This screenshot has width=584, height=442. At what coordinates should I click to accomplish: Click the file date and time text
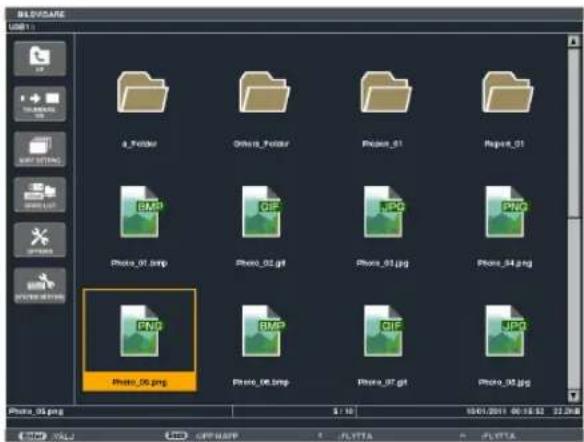pos(505,411)
